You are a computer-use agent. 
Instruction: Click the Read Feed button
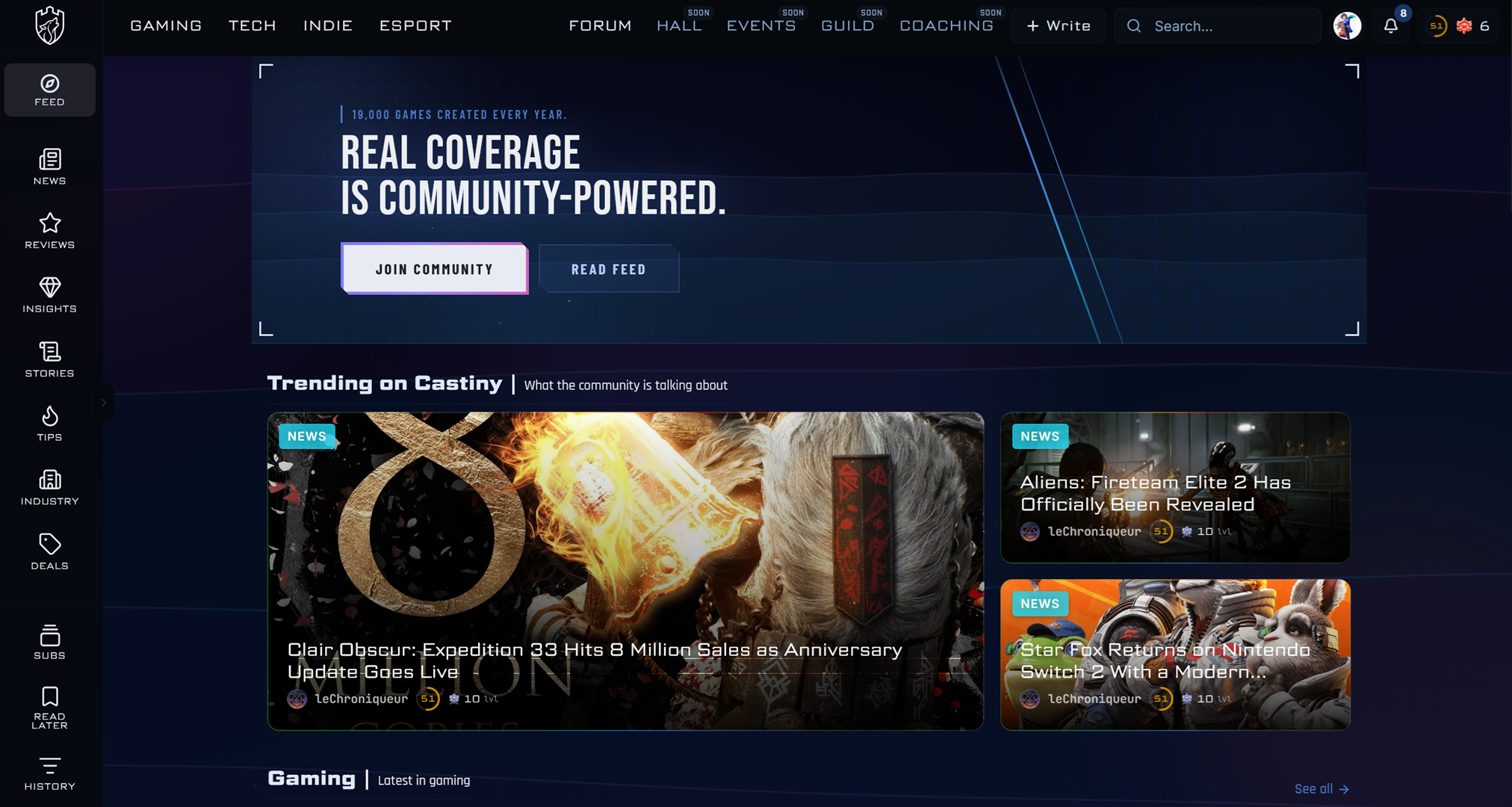coord(609,269)
